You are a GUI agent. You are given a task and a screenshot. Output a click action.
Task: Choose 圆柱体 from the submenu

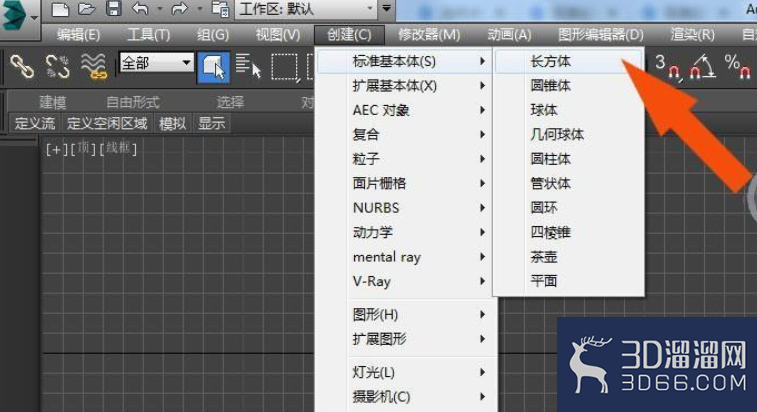[x=569, y=159]
